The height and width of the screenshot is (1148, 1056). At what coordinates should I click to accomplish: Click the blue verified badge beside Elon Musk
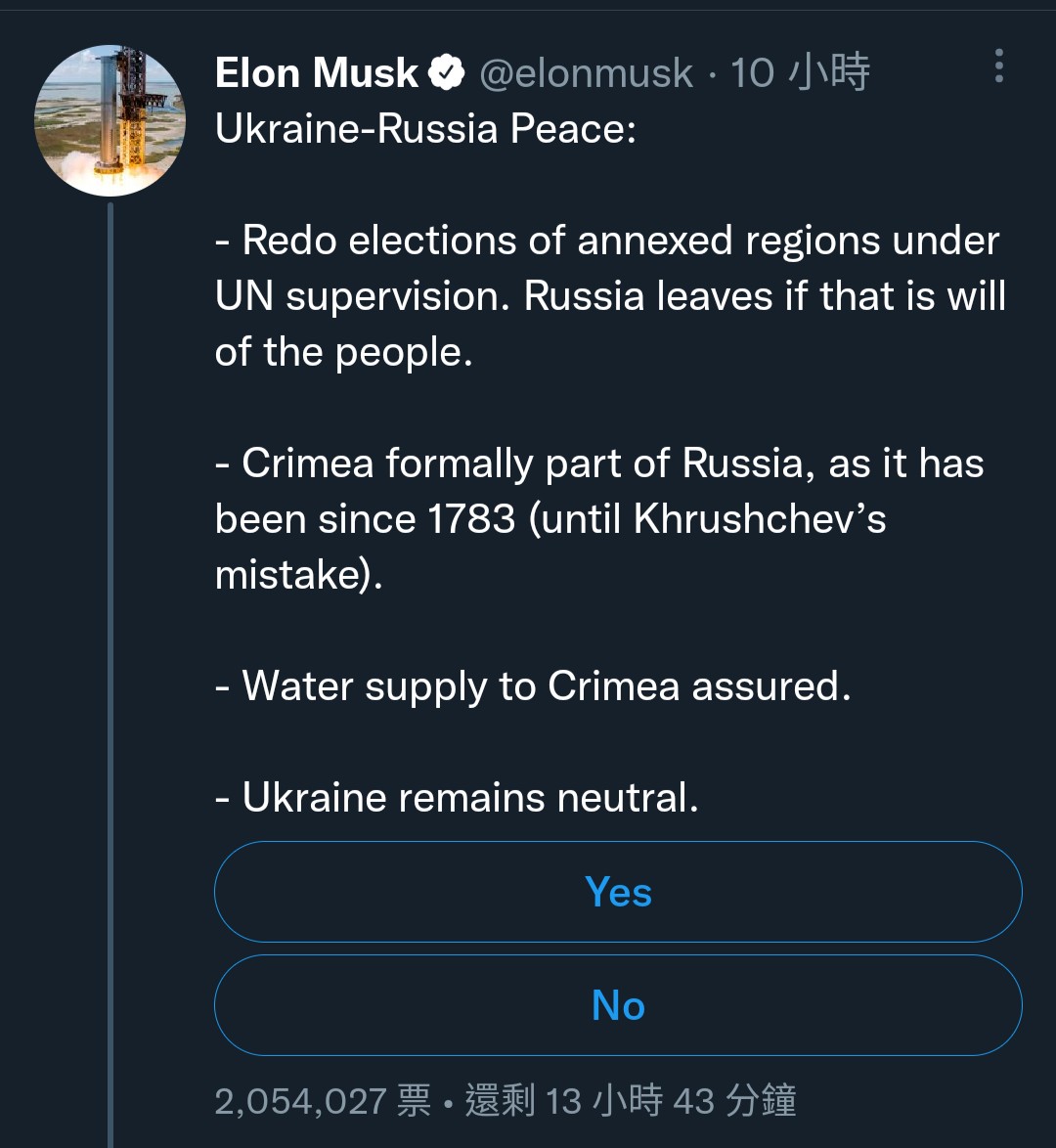coord(447,73)
